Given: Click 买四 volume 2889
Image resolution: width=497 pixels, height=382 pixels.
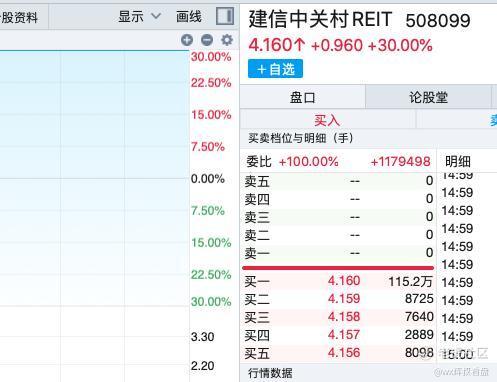Looking at the screenshot, I should [x=419, y=335].
